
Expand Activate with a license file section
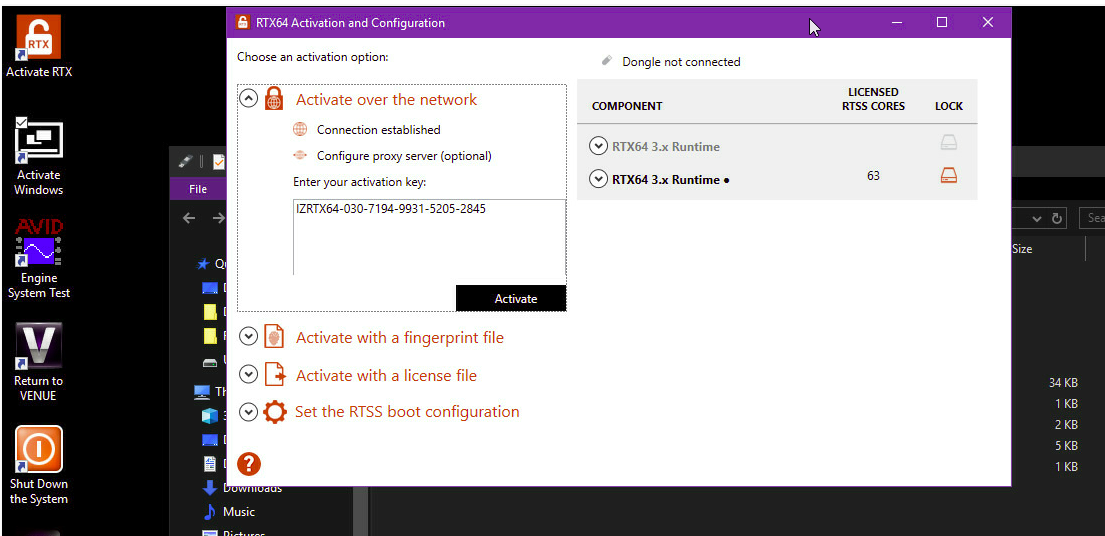249,374
